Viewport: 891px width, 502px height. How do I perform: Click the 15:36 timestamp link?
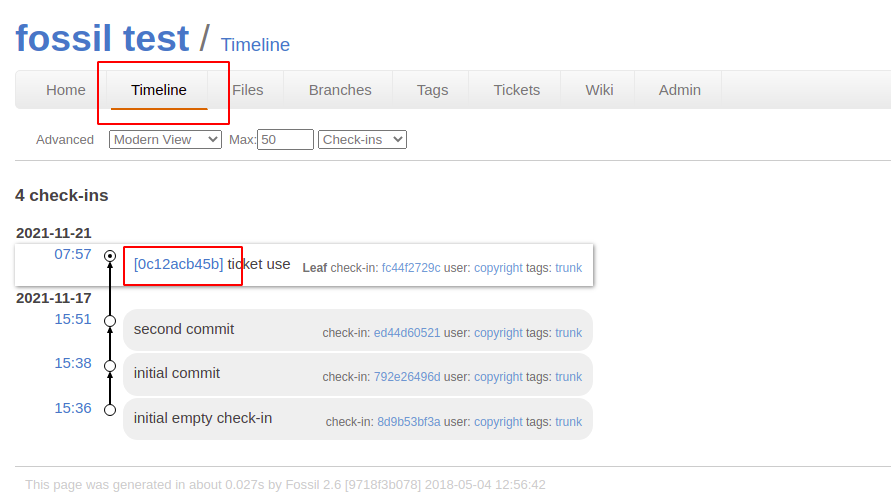[73, 408]
